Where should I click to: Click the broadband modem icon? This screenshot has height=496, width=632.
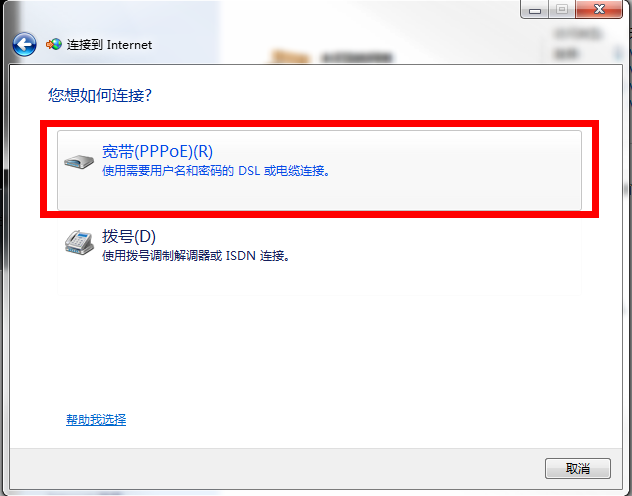[79, 162]
